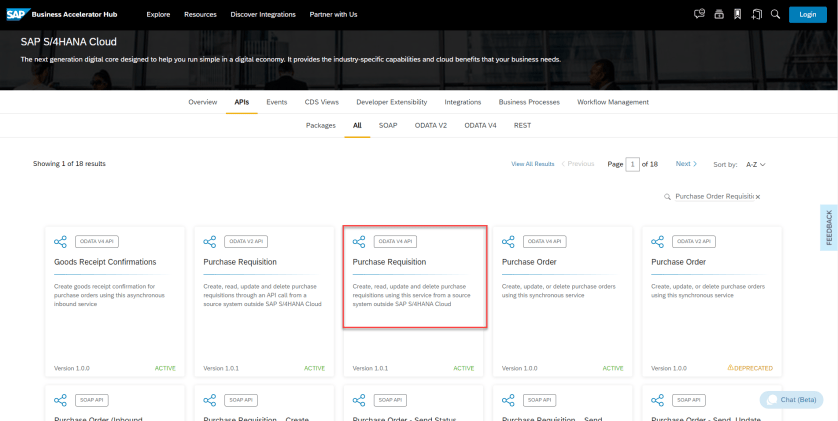The image size is (838, 421).
Task: Click the Showing 1 of 18 results text
Action: click(x=69, y=163)
